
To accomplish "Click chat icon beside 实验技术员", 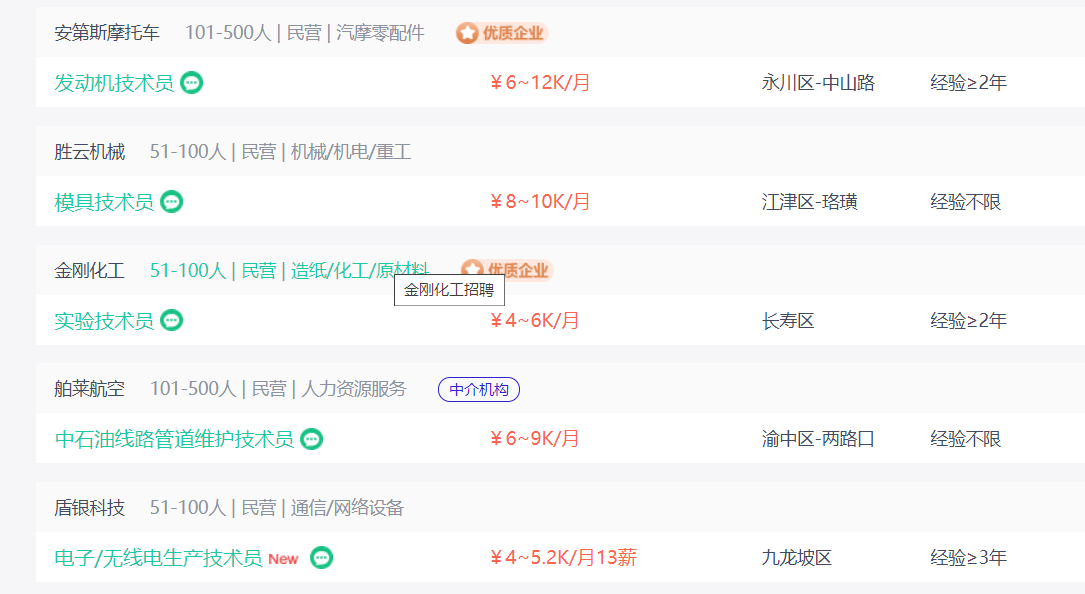I will (x=172, y=321).
